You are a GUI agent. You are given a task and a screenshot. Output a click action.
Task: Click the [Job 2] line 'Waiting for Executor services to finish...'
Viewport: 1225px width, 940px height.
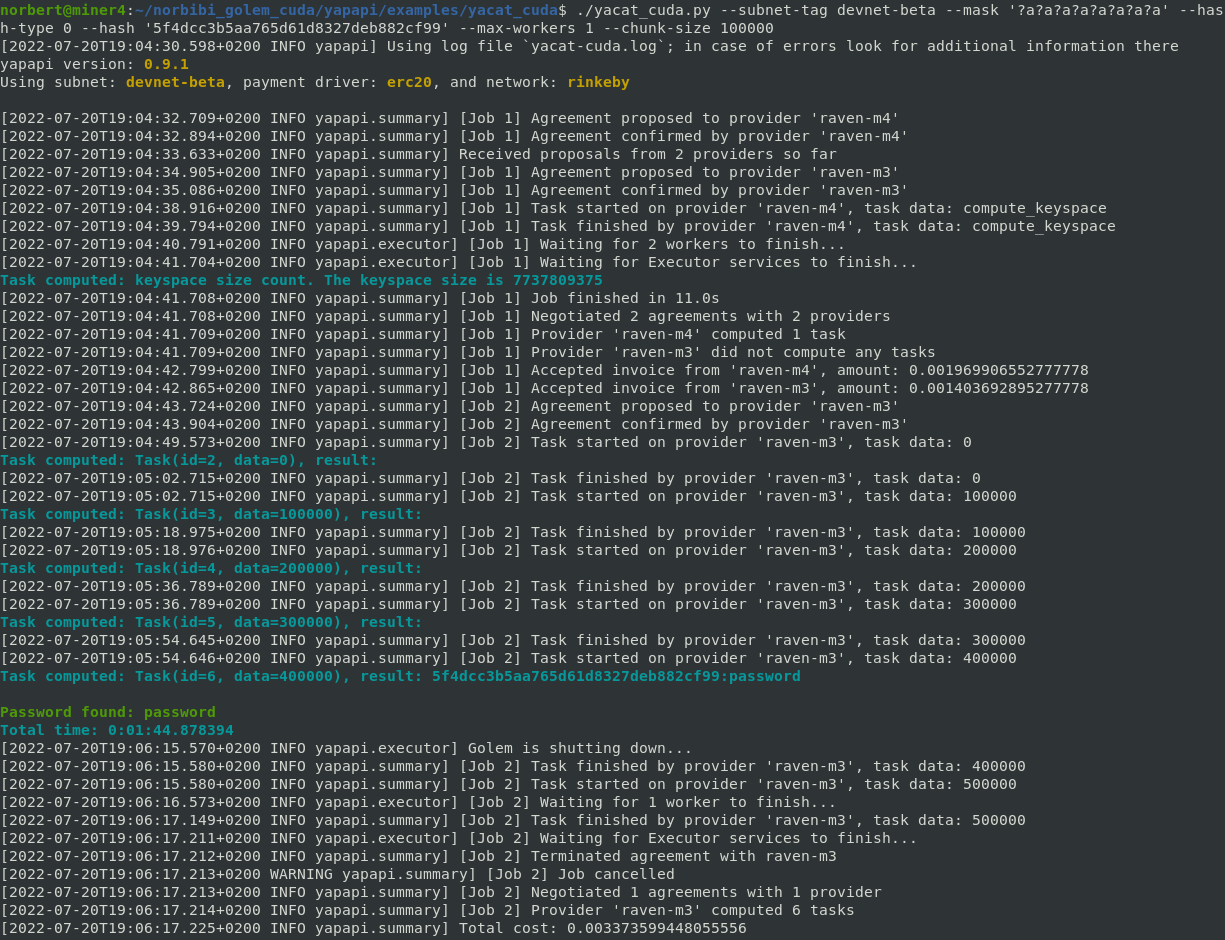(459, 838)
